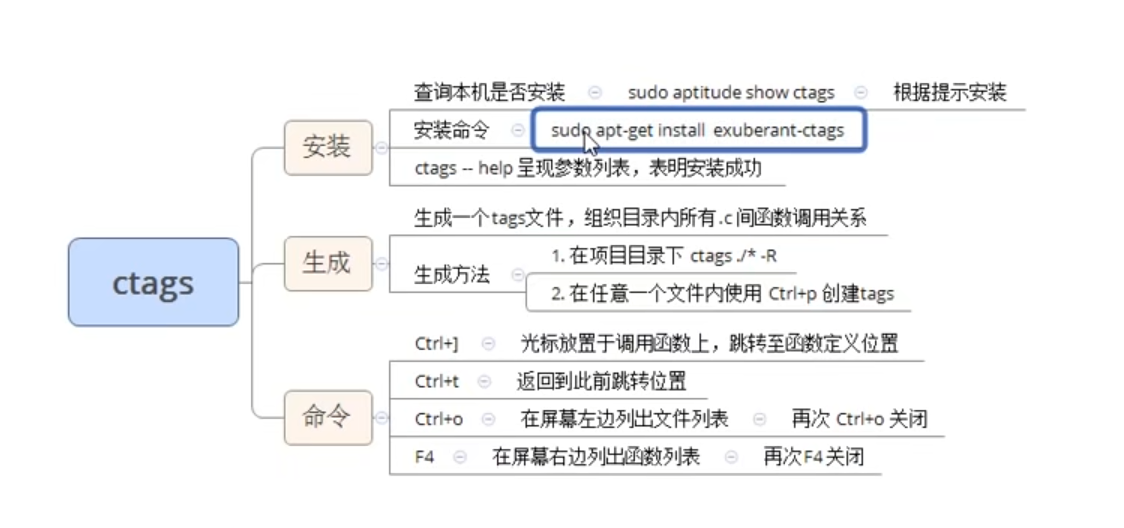The width and height of the screenshot is (1124, 528).
Task: Select the 再次F4关闭 topic
Action: point(813,456)
